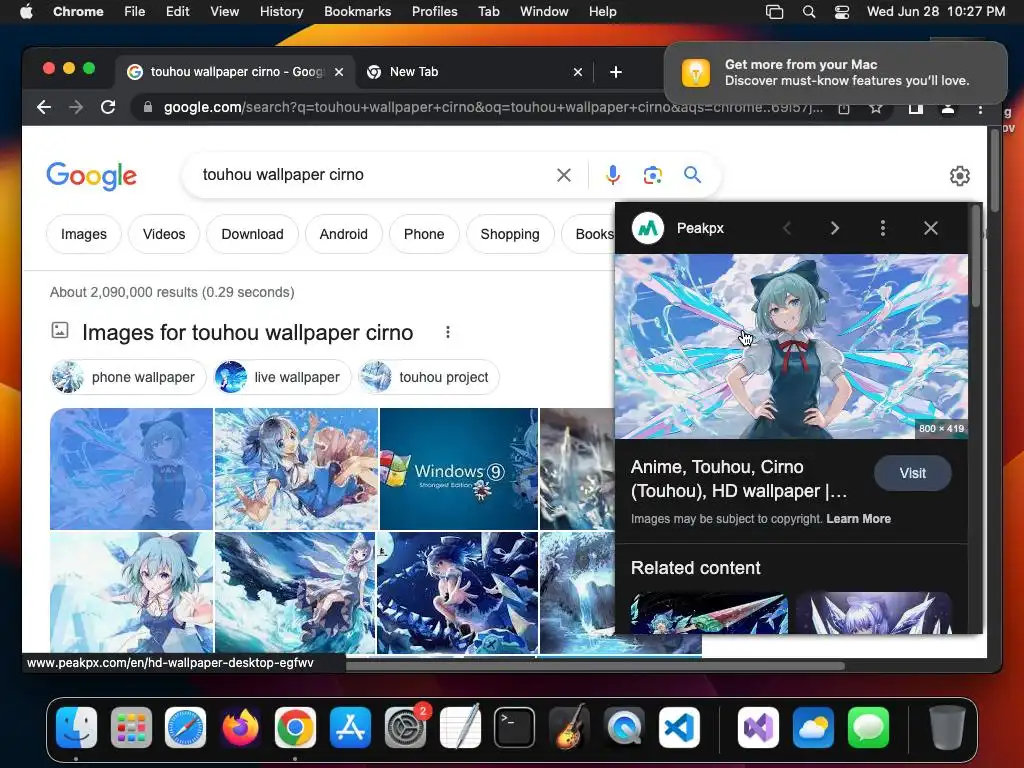Close the New Tab tab

click(577, 72)
